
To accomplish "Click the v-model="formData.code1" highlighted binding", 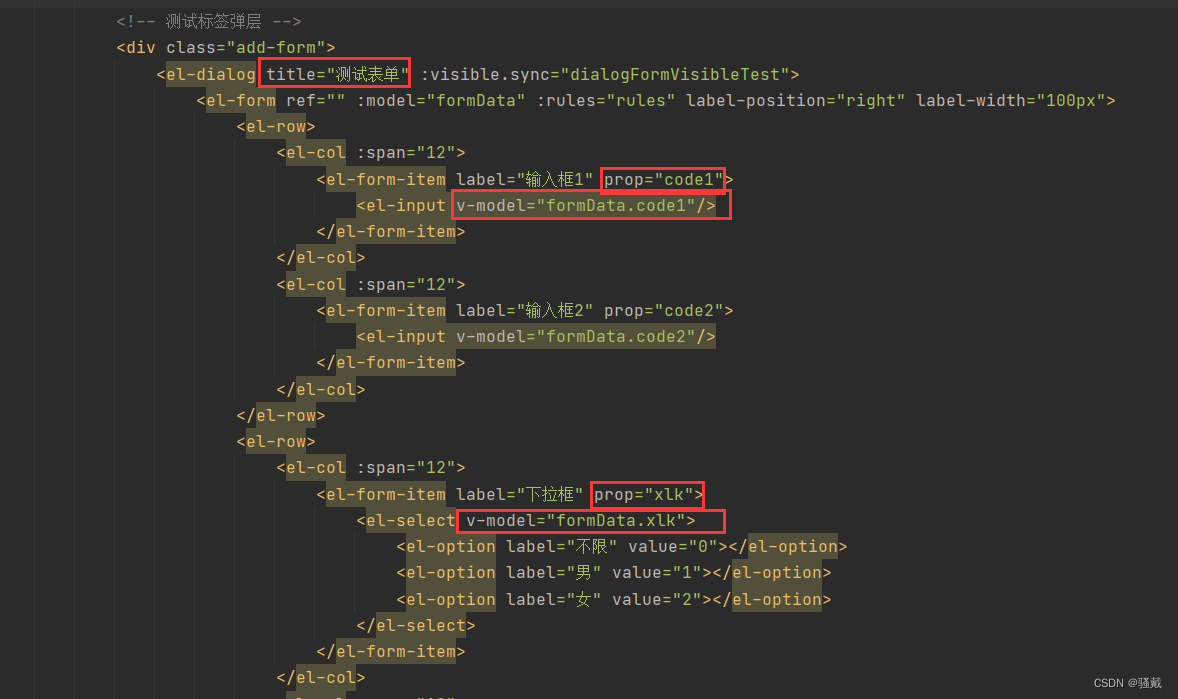I will coord(585,205).
